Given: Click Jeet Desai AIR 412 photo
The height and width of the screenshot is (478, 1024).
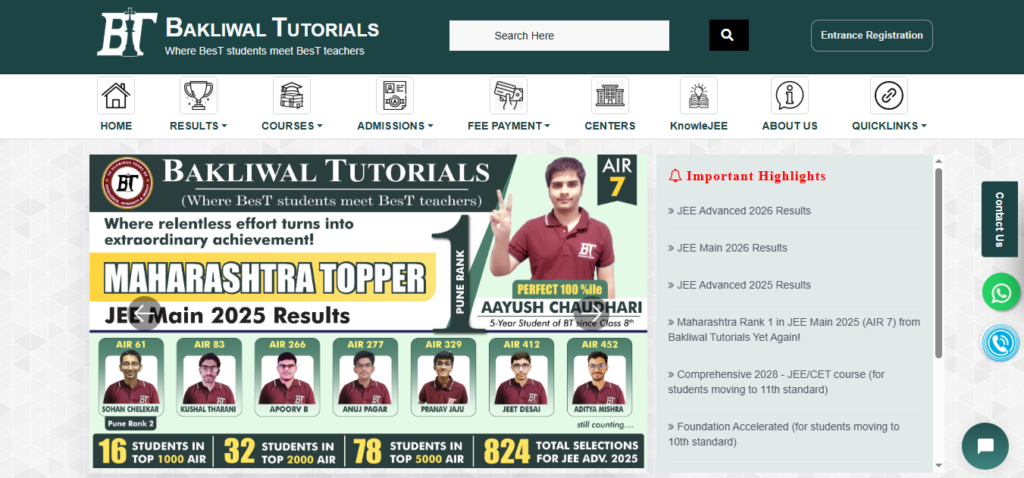Looking at the screenshot, I should [520, 379].
